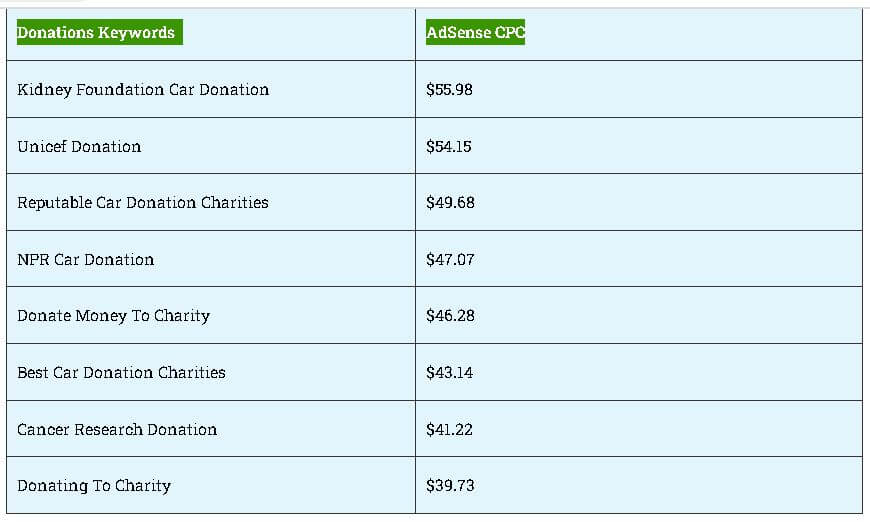Select Best Car Donation Charities keyword
This screenshot has height=522, width=870.
[x=121, y=373]
